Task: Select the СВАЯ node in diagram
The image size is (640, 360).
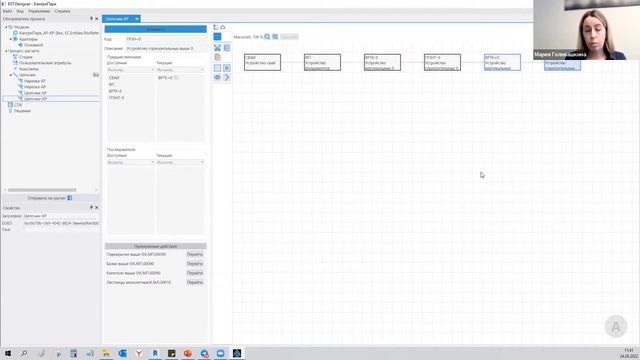Action: [262, 62]
